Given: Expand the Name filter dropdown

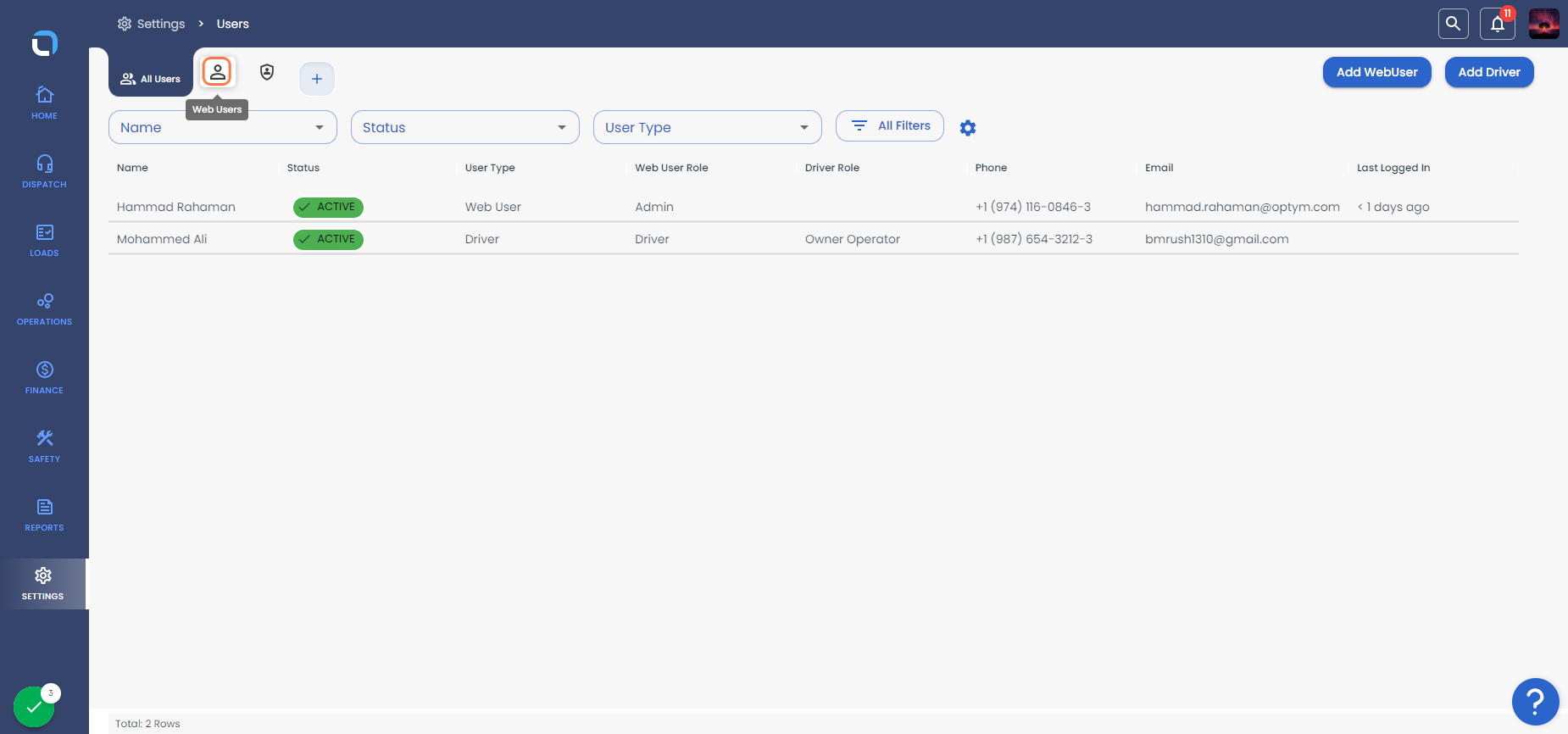Looking at the screenshot, I should (x=223, y=127).
